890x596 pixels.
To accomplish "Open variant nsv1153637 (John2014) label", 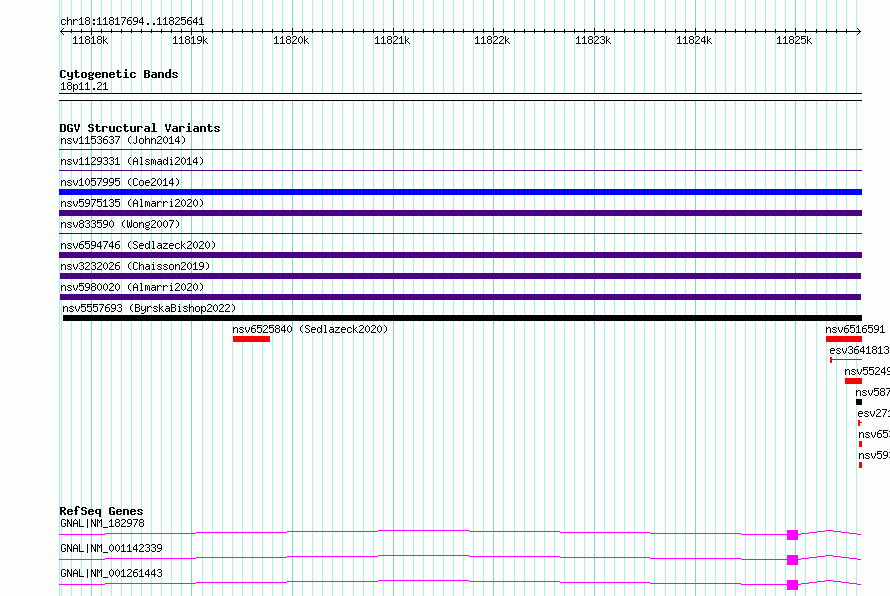I will tap(123, 140).
